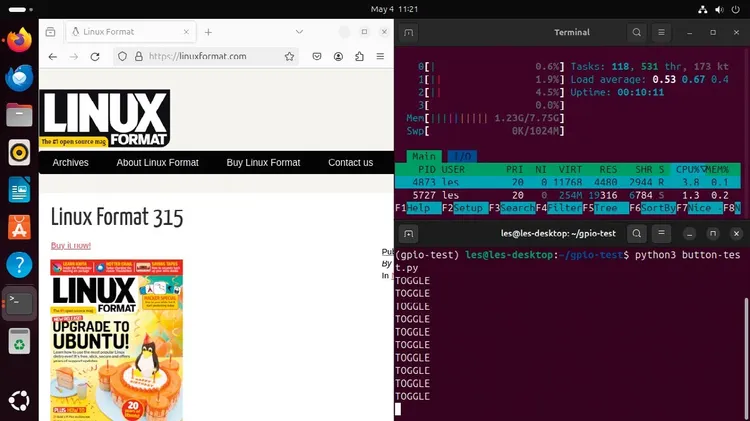
Task: Open the network status icon in top bar
Action: [x=703, y=9]
